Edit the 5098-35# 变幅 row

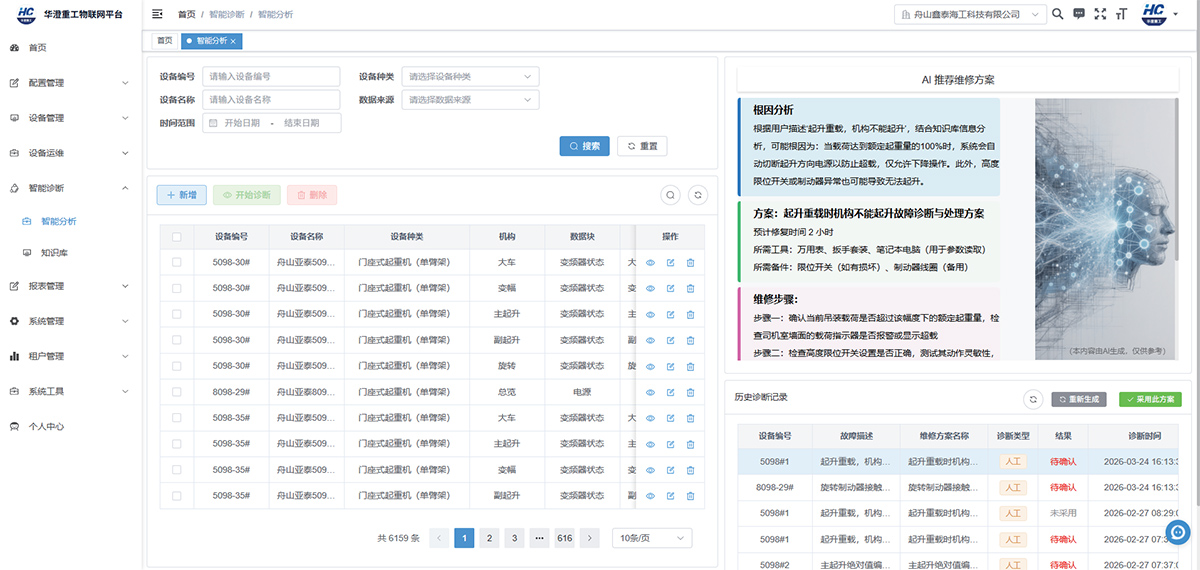pos(670,469)
